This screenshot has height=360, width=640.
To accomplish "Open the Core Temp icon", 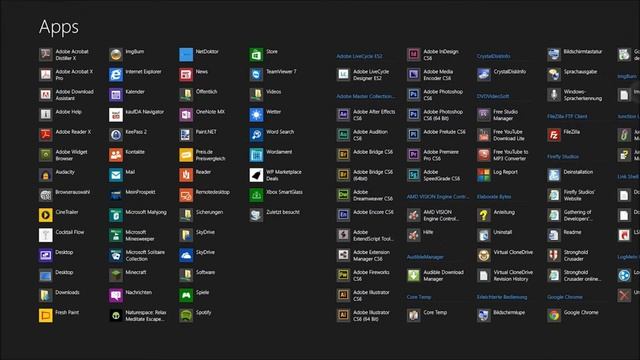I will pos(413,315).
